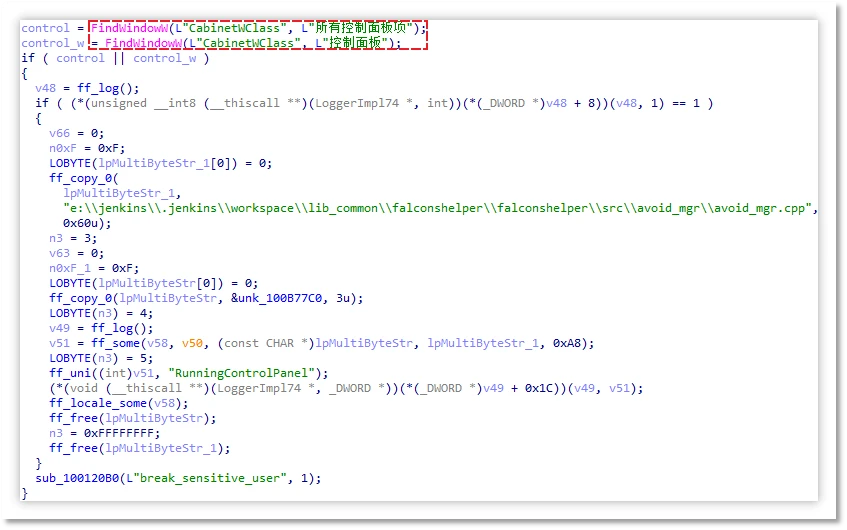The height and width of the screenshot is (530, 847).
Task: Click the 'LOBYTE(n3) = 5;' line
Action: tap(101, 358)
